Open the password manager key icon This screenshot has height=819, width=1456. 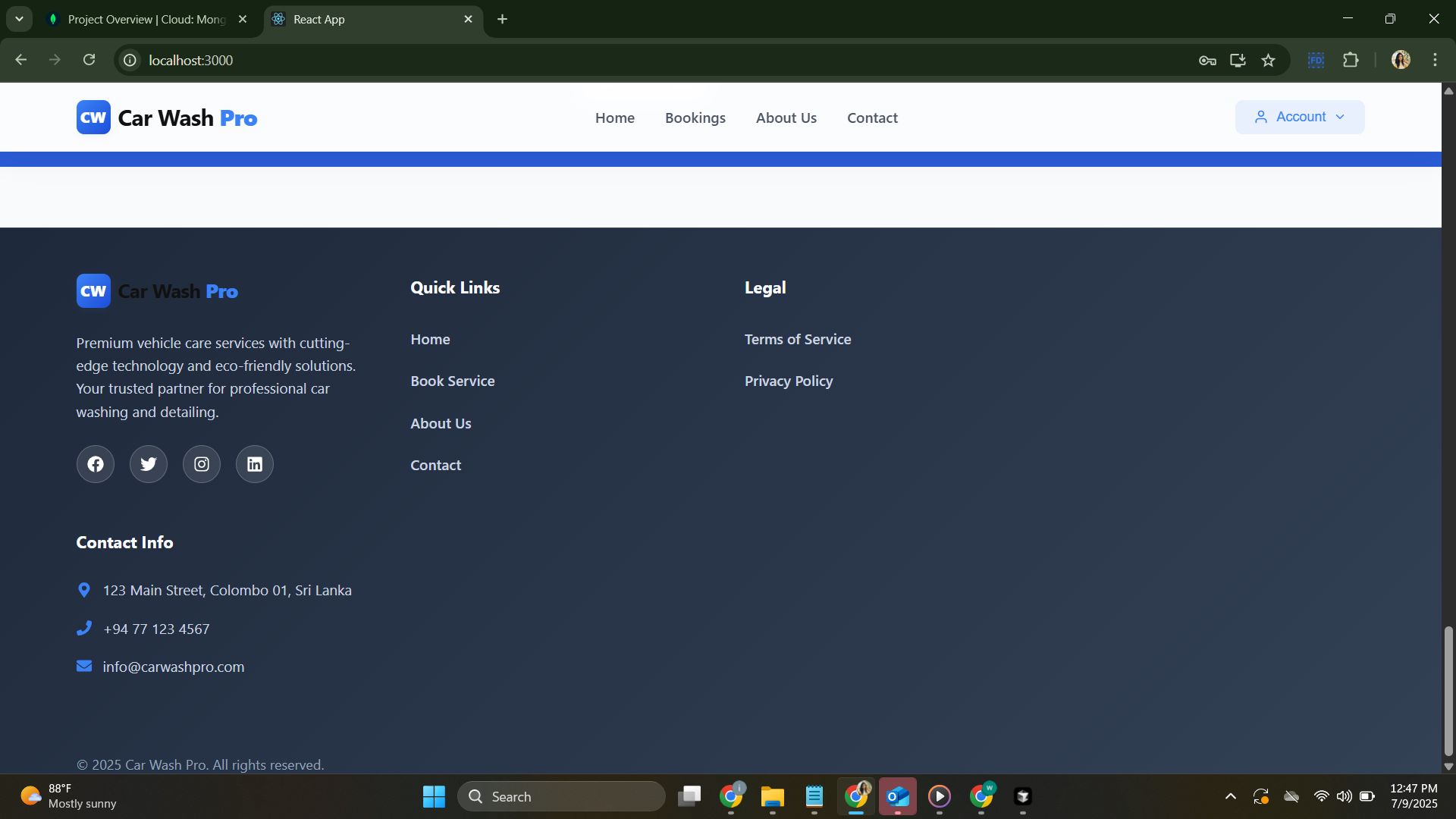point(1207,61)
